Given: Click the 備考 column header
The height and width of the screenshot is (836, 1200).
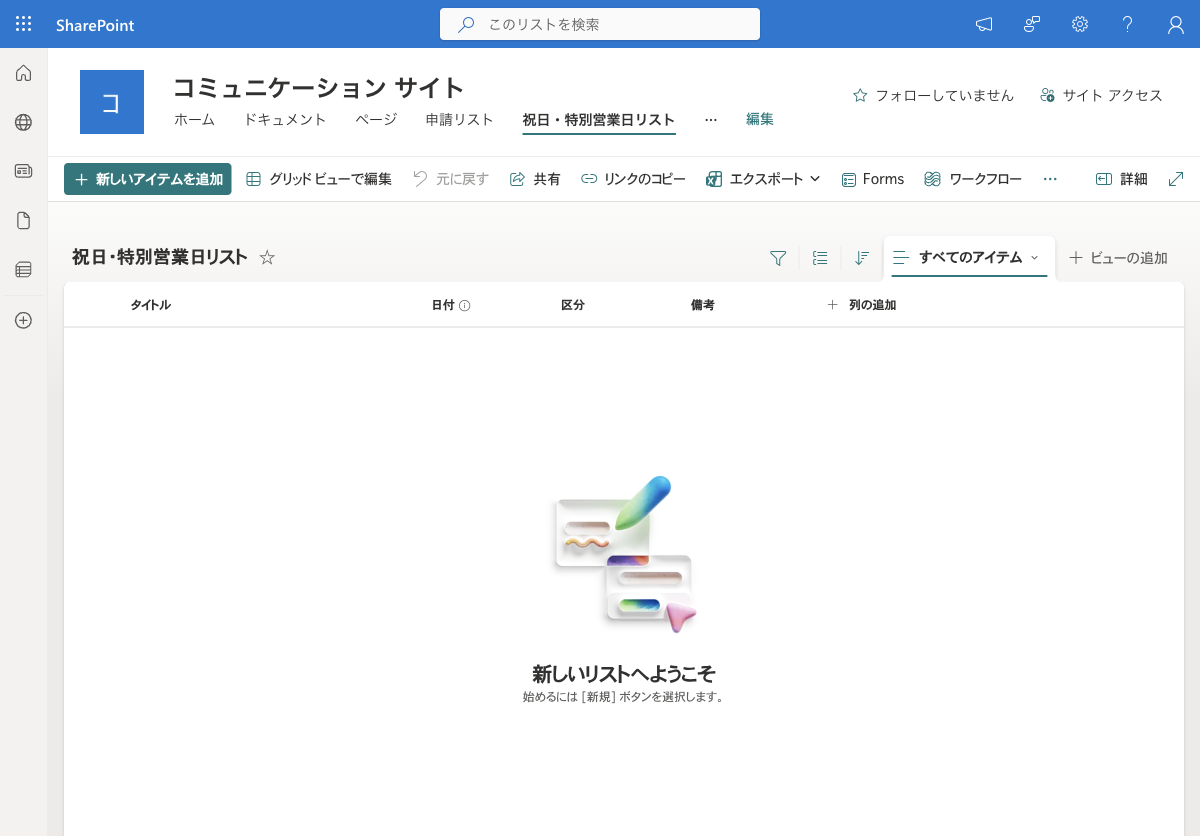Looking at the screenshot, I should [x=703, y=305].
